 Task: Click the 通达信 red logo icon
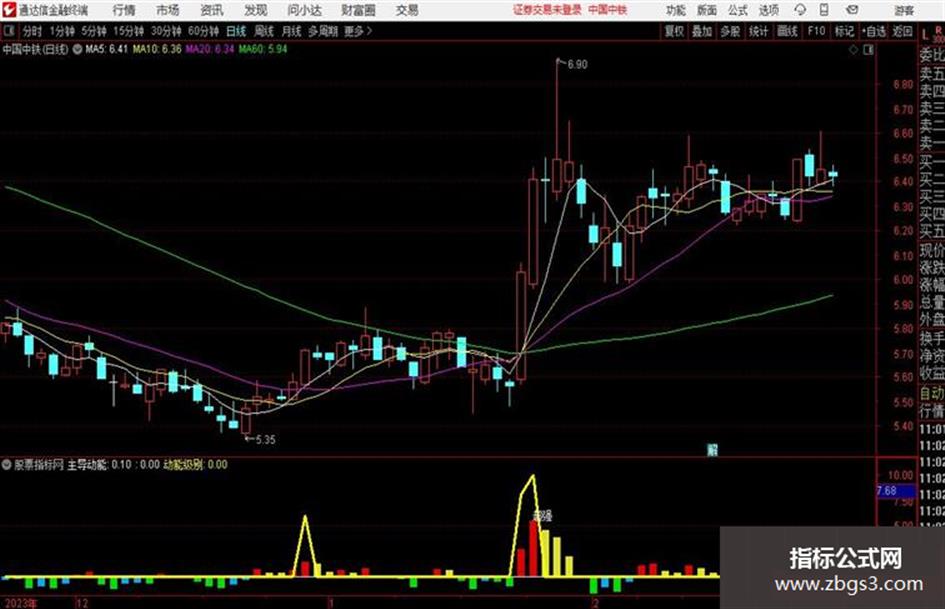(9, 10)
